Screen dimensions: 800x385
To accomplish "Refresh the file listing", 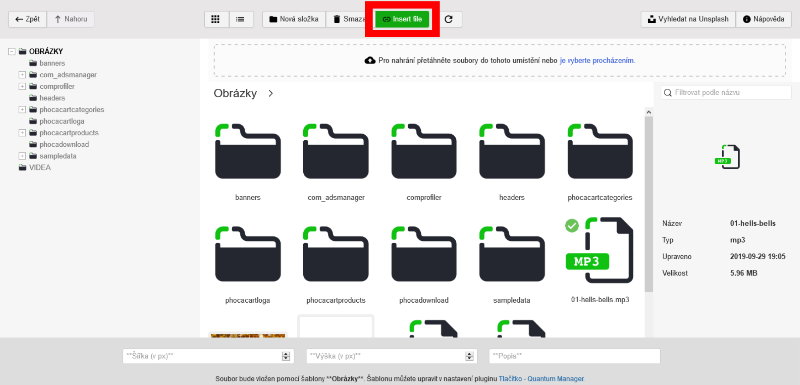I will [x=448, y=19].
